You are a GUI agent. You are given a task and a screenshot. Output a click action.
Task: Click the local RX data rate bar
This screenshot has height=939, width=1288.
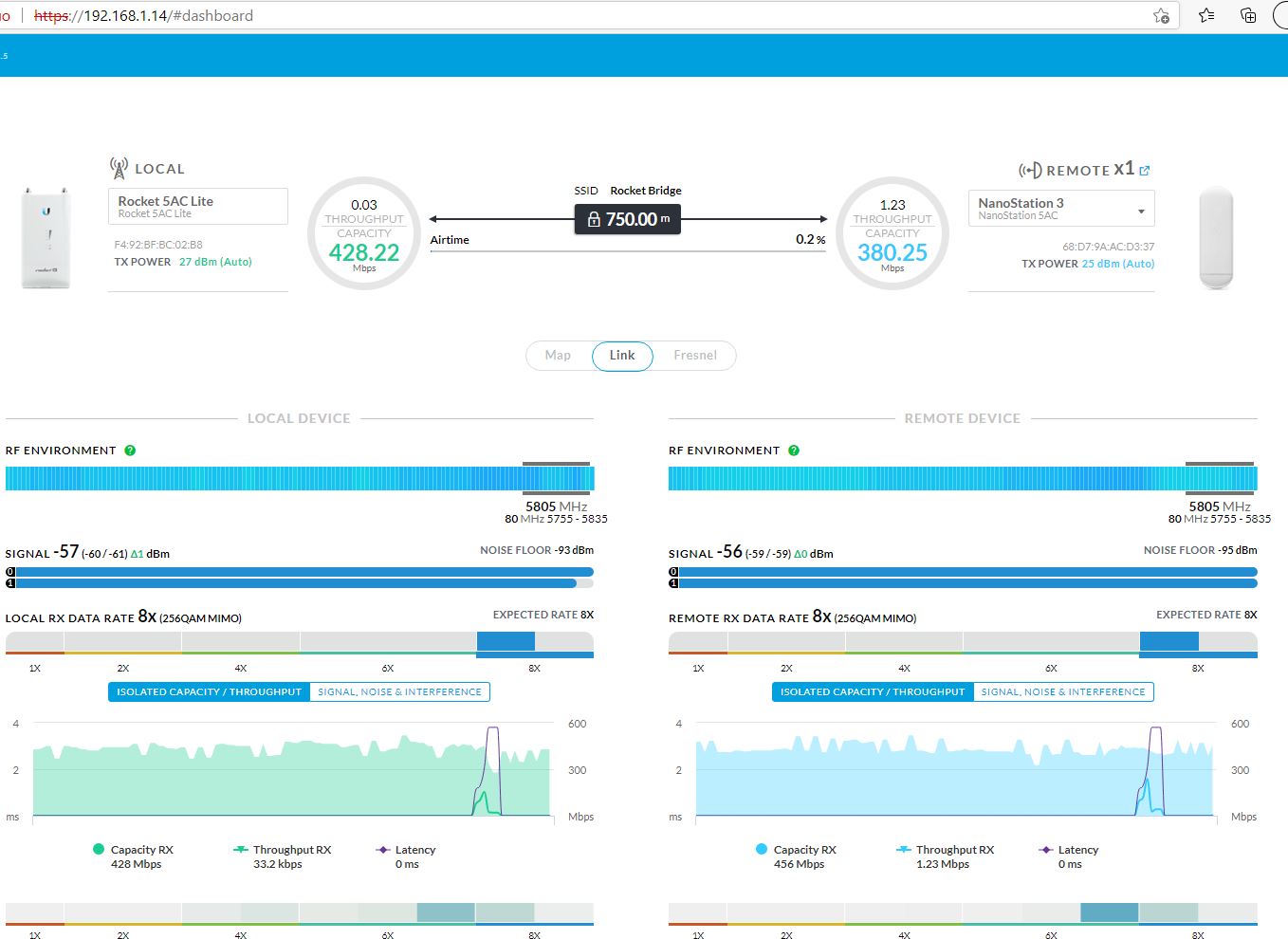[300, 644]
